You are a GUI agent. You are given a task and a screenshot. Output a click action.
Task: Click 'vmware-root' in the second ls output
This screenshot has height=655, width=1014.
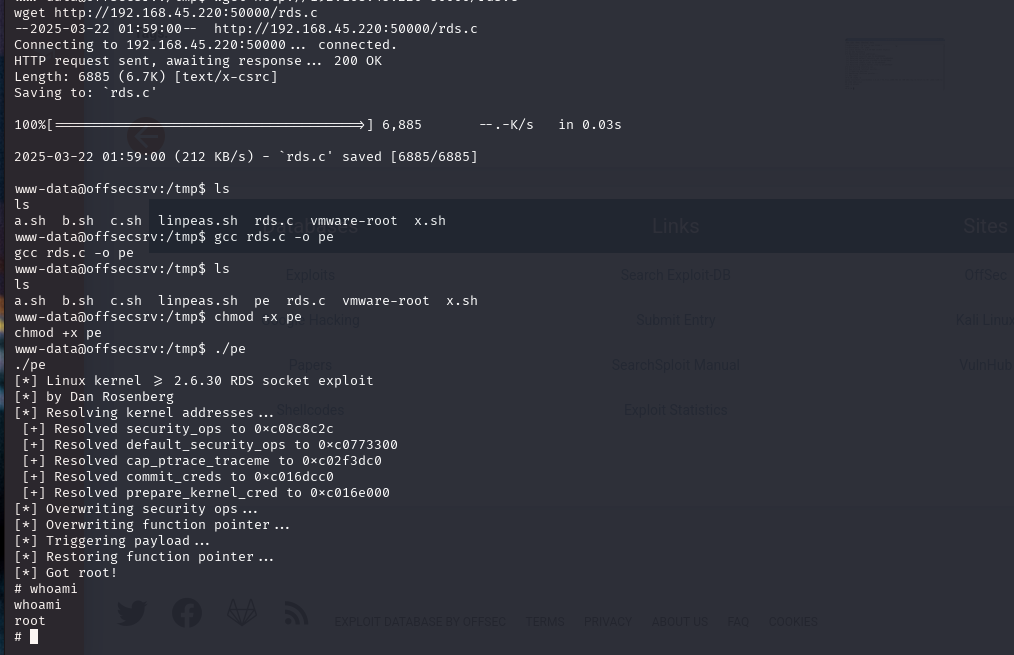pos(385,301)
